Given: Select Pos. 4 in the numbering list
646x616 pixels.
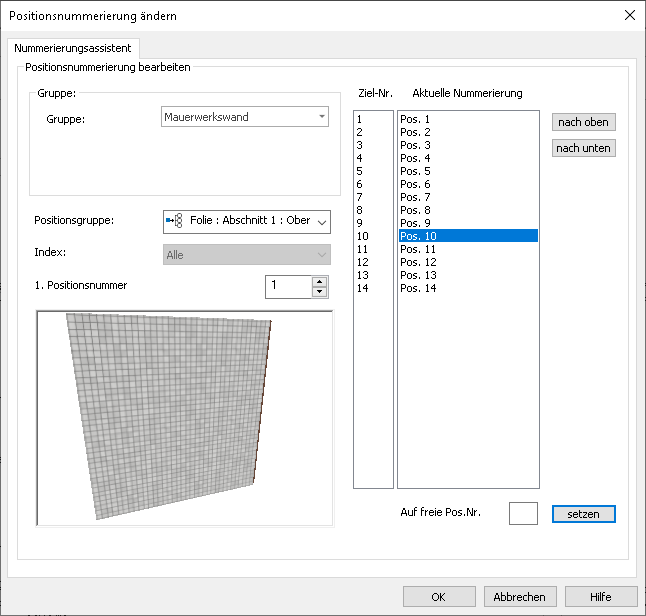Looking at the screenshot, I should [468, 158].
